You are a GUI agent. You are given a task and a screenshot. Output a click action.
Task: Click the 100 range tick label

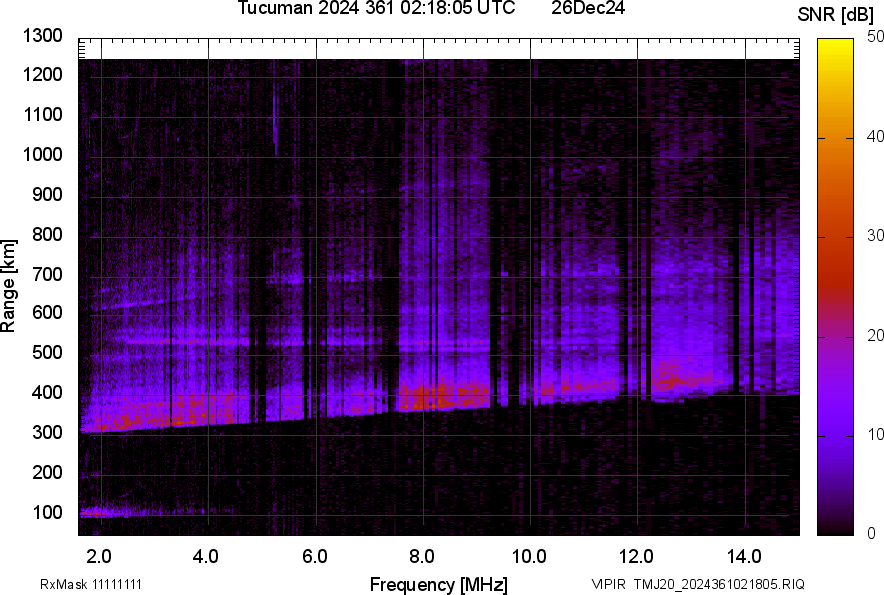(47, 513)
